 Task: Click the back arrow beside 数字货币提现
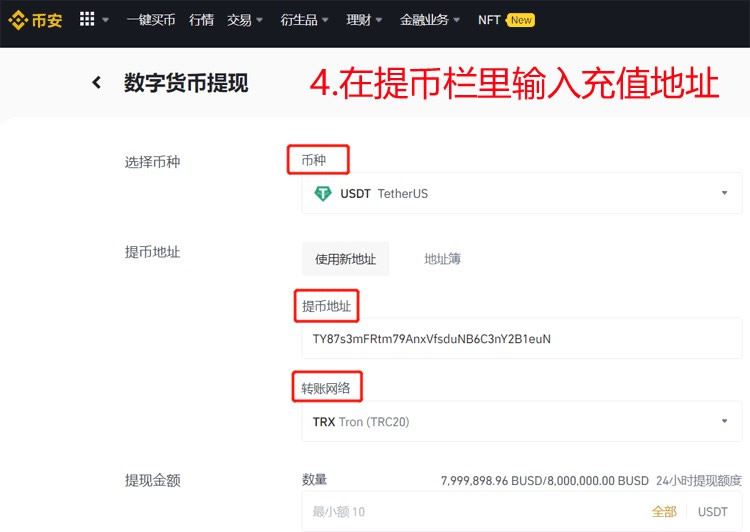97,82
